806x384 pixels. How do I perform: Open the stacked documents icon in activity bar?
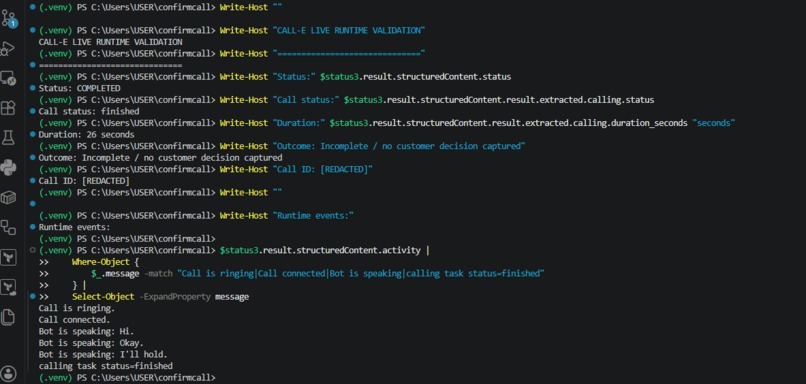[x=8, y=317]
